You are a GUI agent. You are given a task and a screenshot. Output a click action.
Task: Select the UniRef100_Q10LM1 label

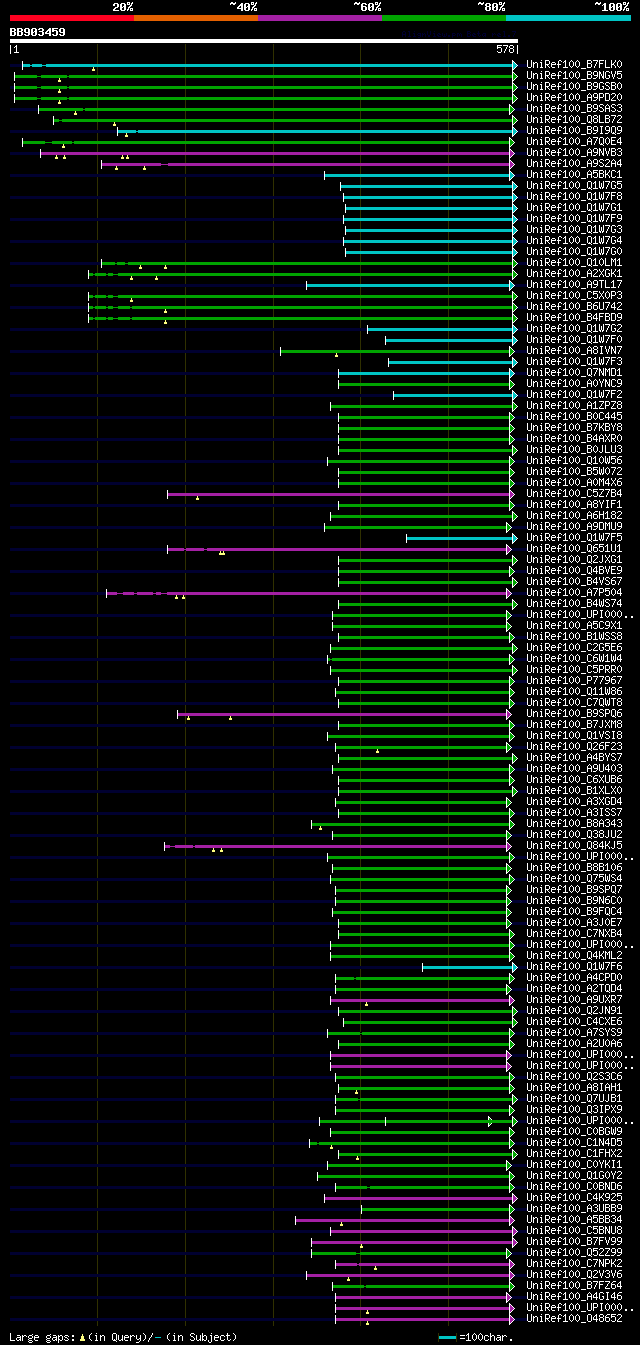574,263
